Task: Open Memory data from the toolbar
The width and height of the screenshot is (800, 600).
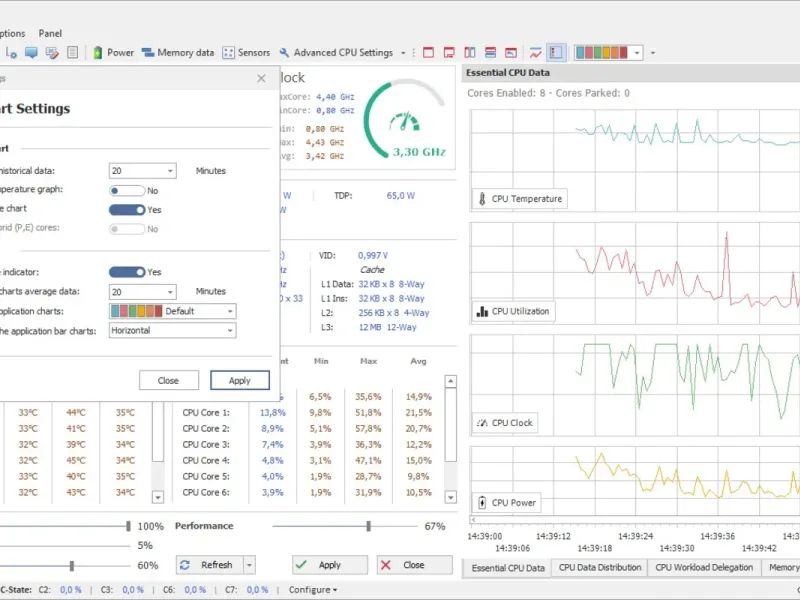Action: pyautogui.click(x=178, y=52)
